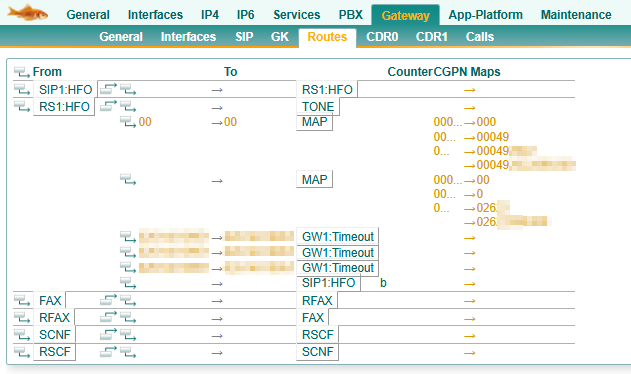This screenshot has width=631, height=374.
Task: Click the route arrow between SIP1:HFO and RS1:HFO
Action: click(x=217, y=90)
